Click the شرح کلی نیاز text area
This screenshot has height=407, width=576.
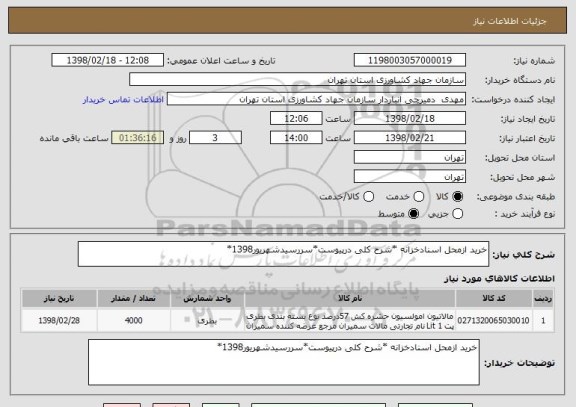click(x=283, y=254)
